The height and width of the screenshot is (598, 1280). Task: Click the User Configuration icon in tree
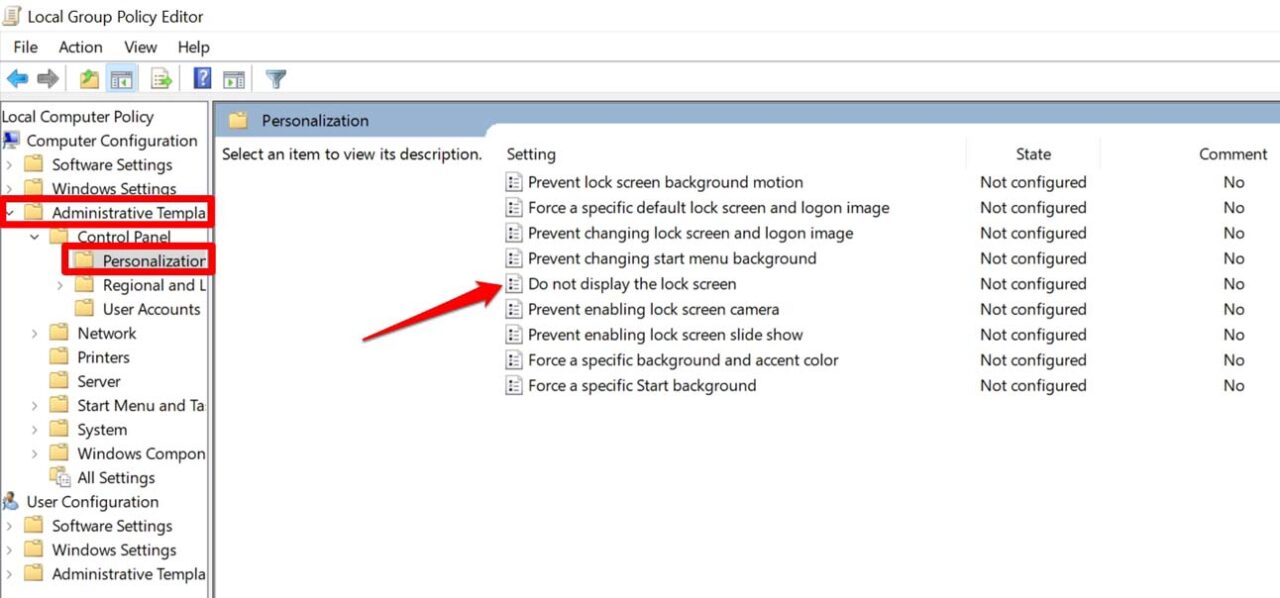pyautogui.click(x=11, y=501)
